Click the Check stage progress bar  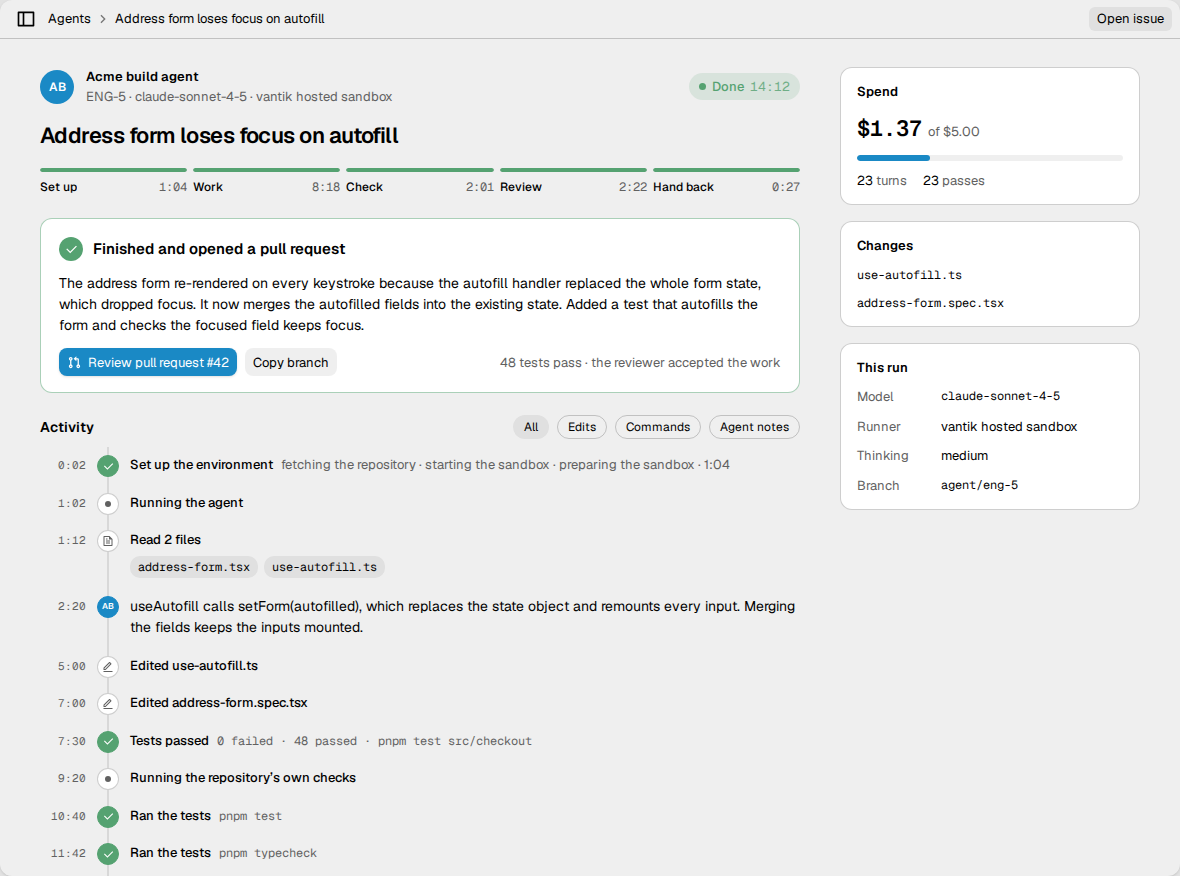coord(420,170)
